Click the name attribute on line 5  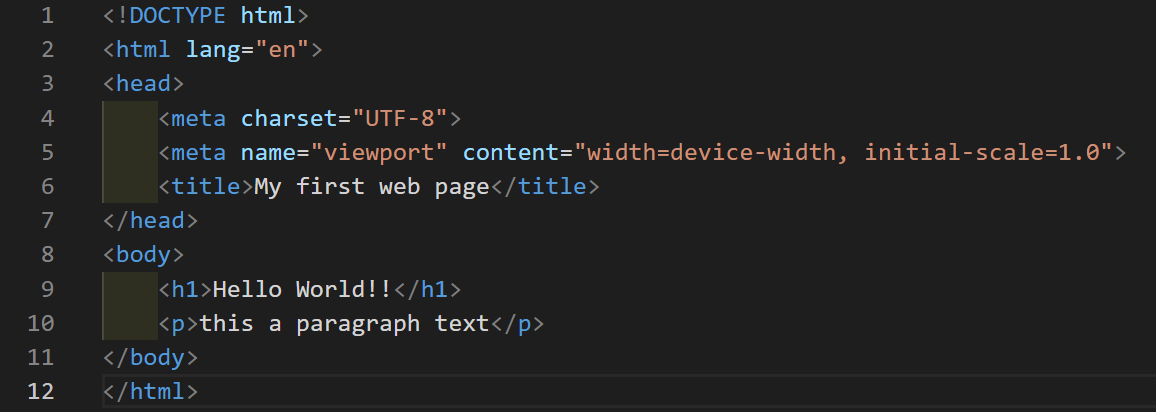268,153
